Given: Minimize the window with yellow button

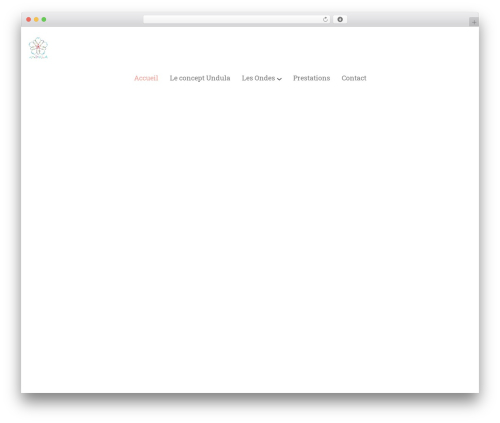Looking at the screenshot, I should [36, 19].
